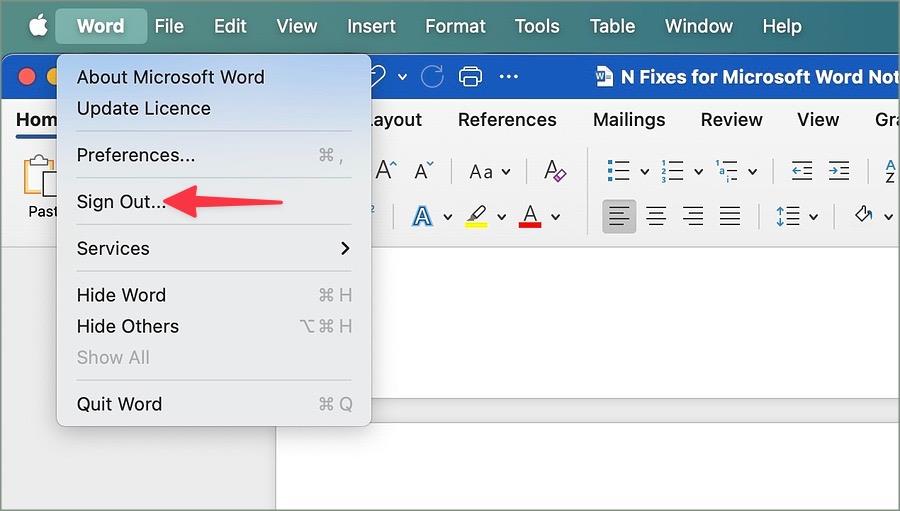Image resolution: width=900 pixels, height=511 pixels.
Task: Switch to the Mailings ribbon tab
Action: click(629, 119)
